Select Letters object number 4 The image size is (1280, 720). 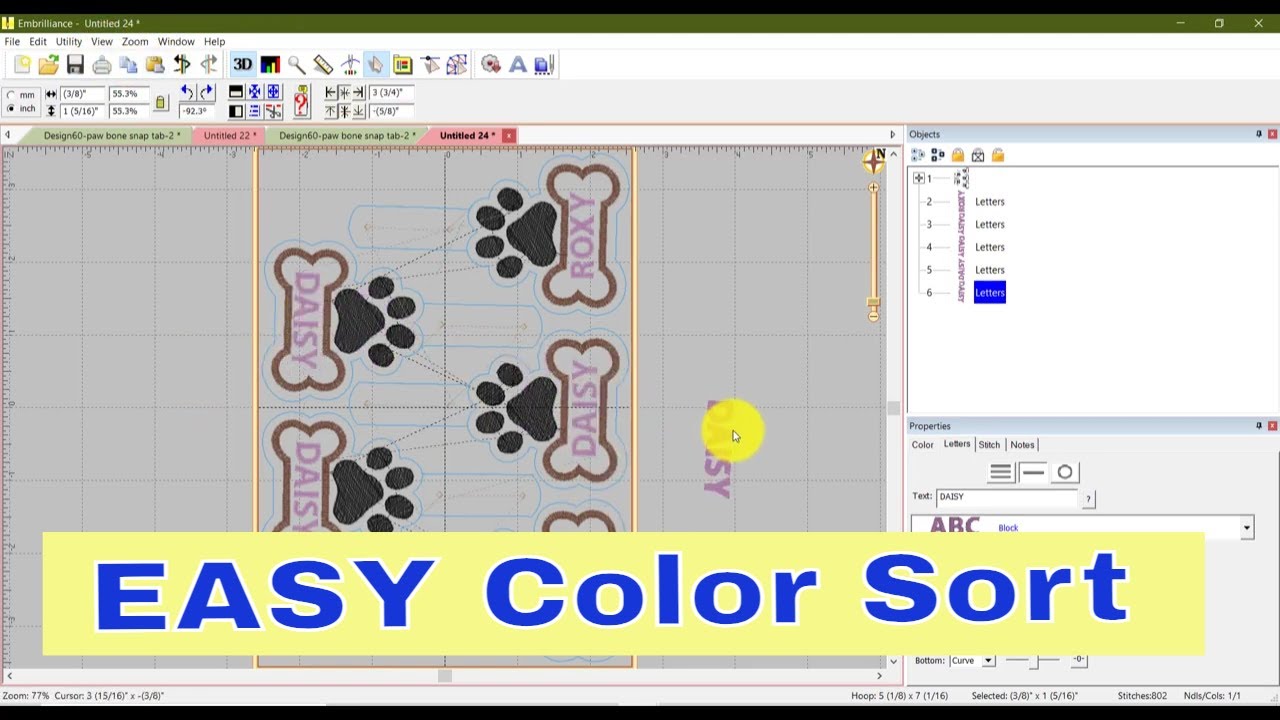pos(989,247)
